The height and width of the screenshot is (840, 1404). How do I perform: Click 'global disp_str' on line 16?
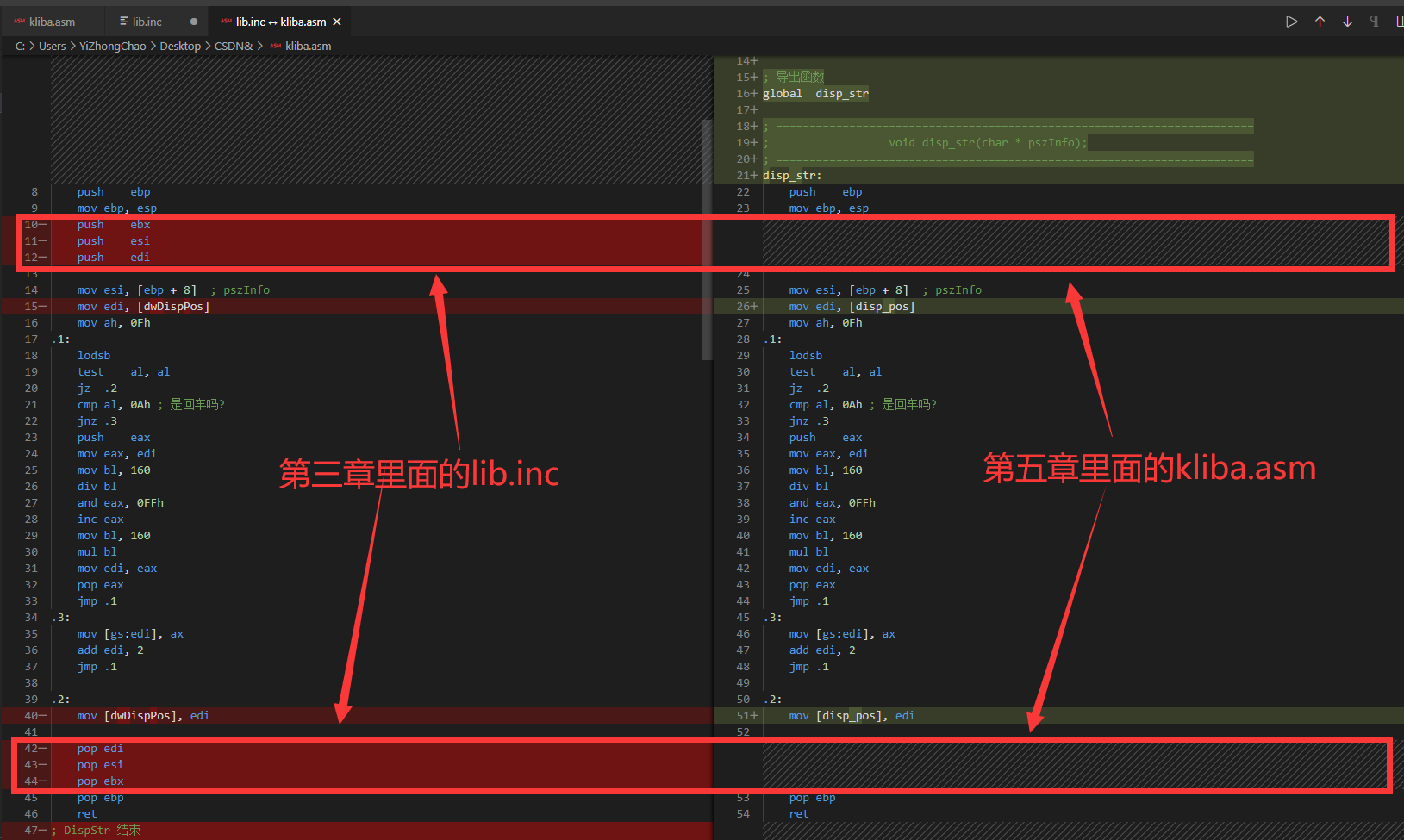click(815, 94)
